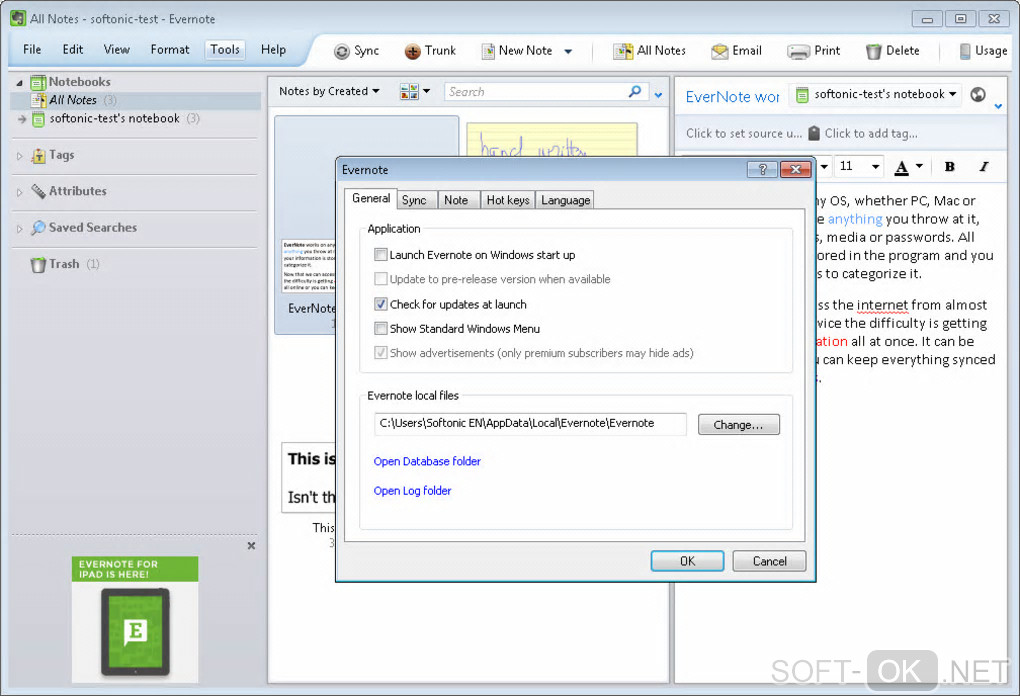This screenshot has width=1020, height=696.
Task: Confirm options with OK button
Action: coord(688,561)
